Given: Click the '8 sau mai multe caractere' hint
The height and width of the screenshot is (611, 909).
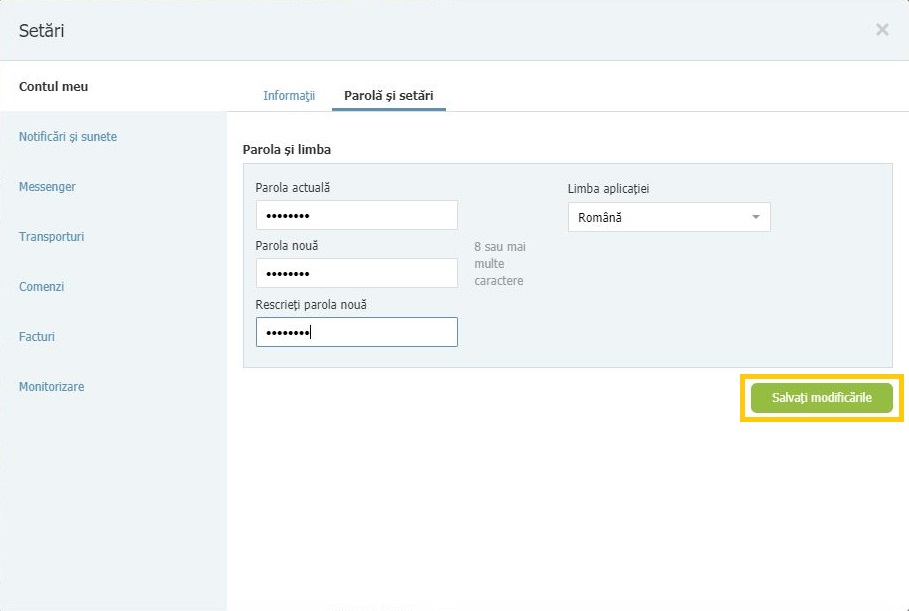Looking at the screenshot, I should (500, 264).
